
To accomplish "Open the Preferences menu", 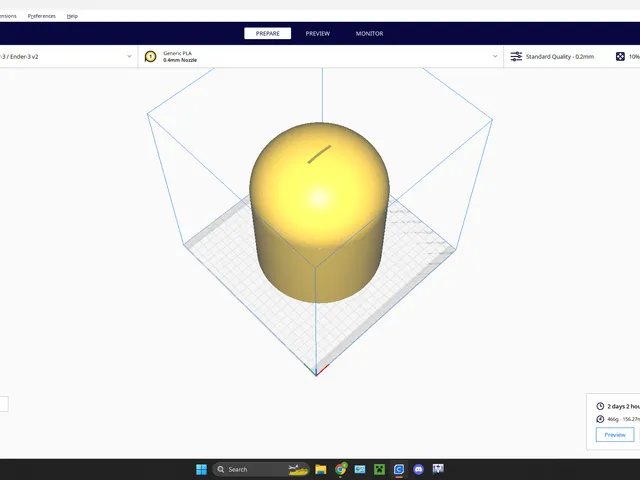I will (x=42, y=16).
